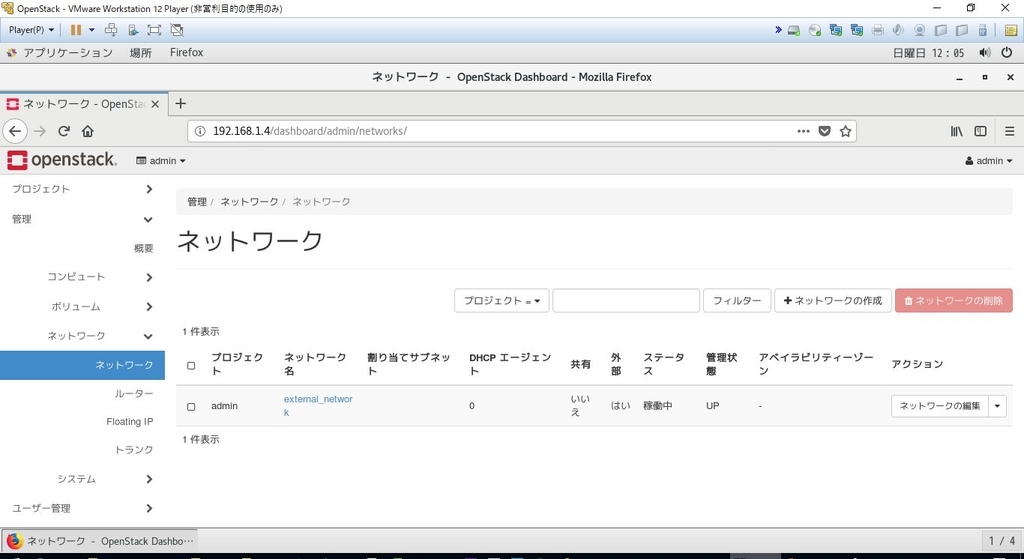Open the VMware message log note icon
This screenshot has height=559, width=1024.
pyautogui.click(x=1011, y=30)
